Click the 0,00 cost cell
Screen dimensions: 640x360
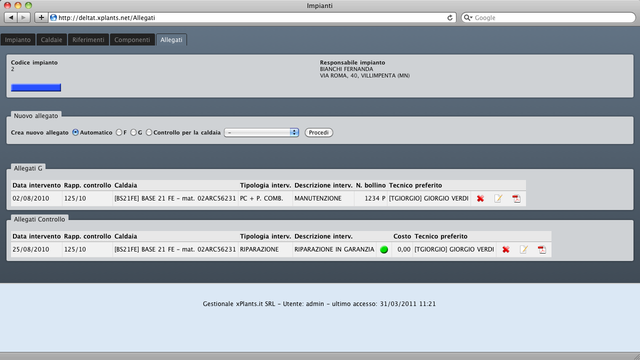(x=402, y=249)
